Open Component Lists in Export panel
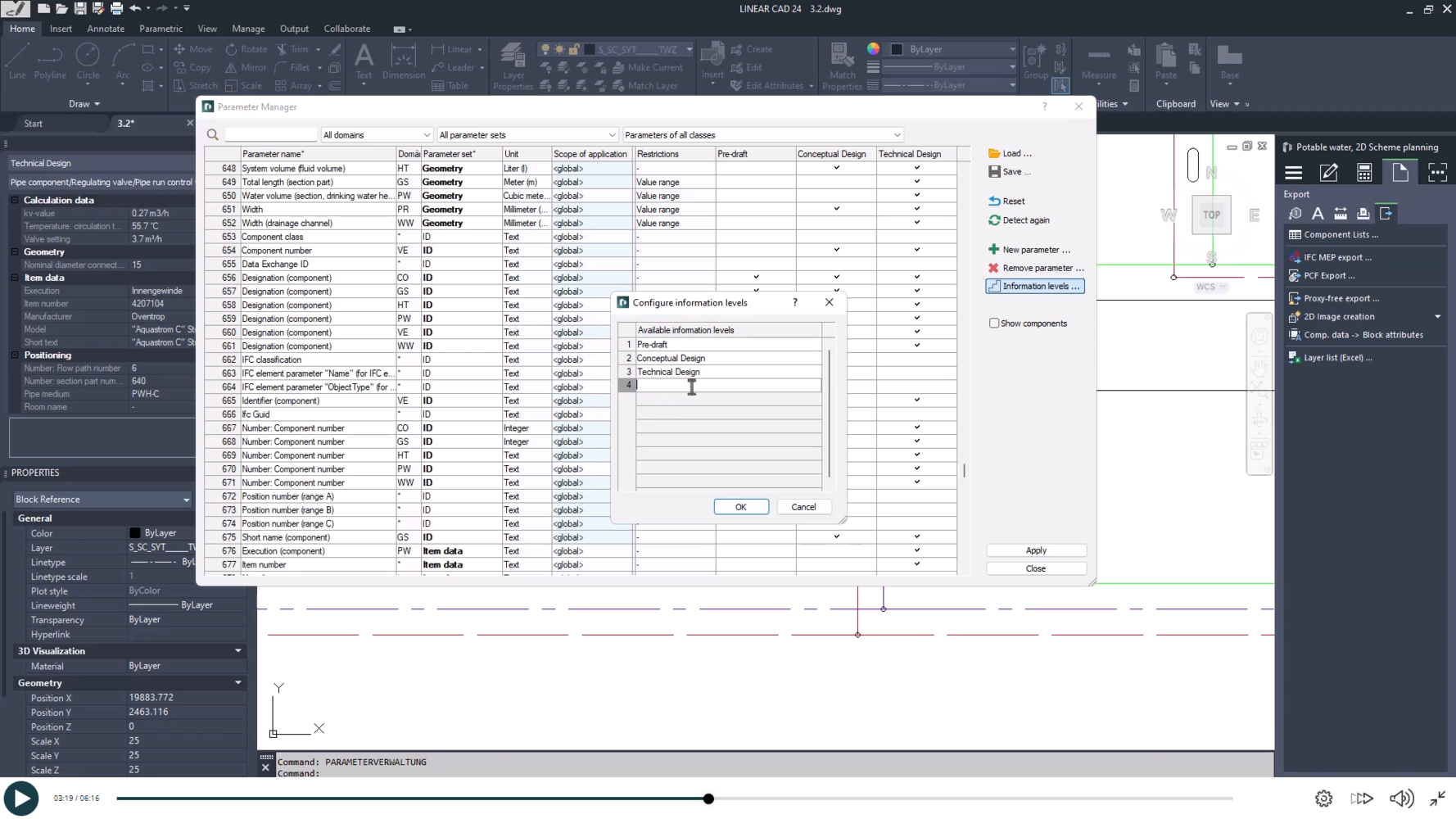This screenshot has width=1456, height=819. (1333, 235)
